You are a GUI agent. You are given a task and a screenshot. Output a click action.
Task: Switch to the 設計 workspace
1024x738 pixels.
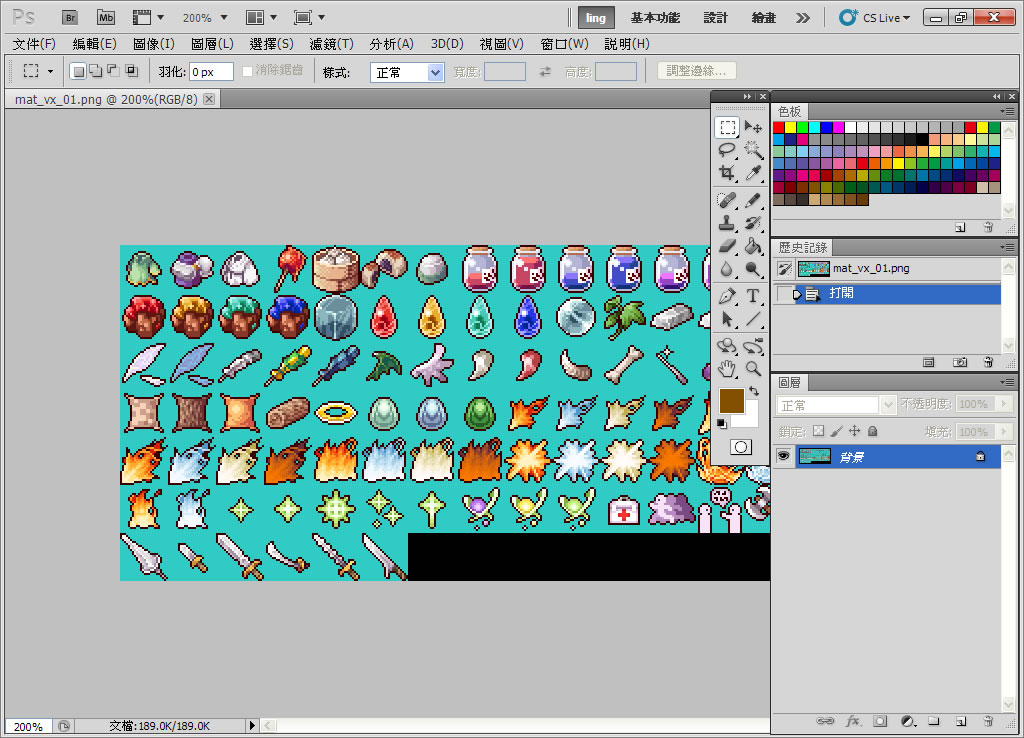point(715,18)
